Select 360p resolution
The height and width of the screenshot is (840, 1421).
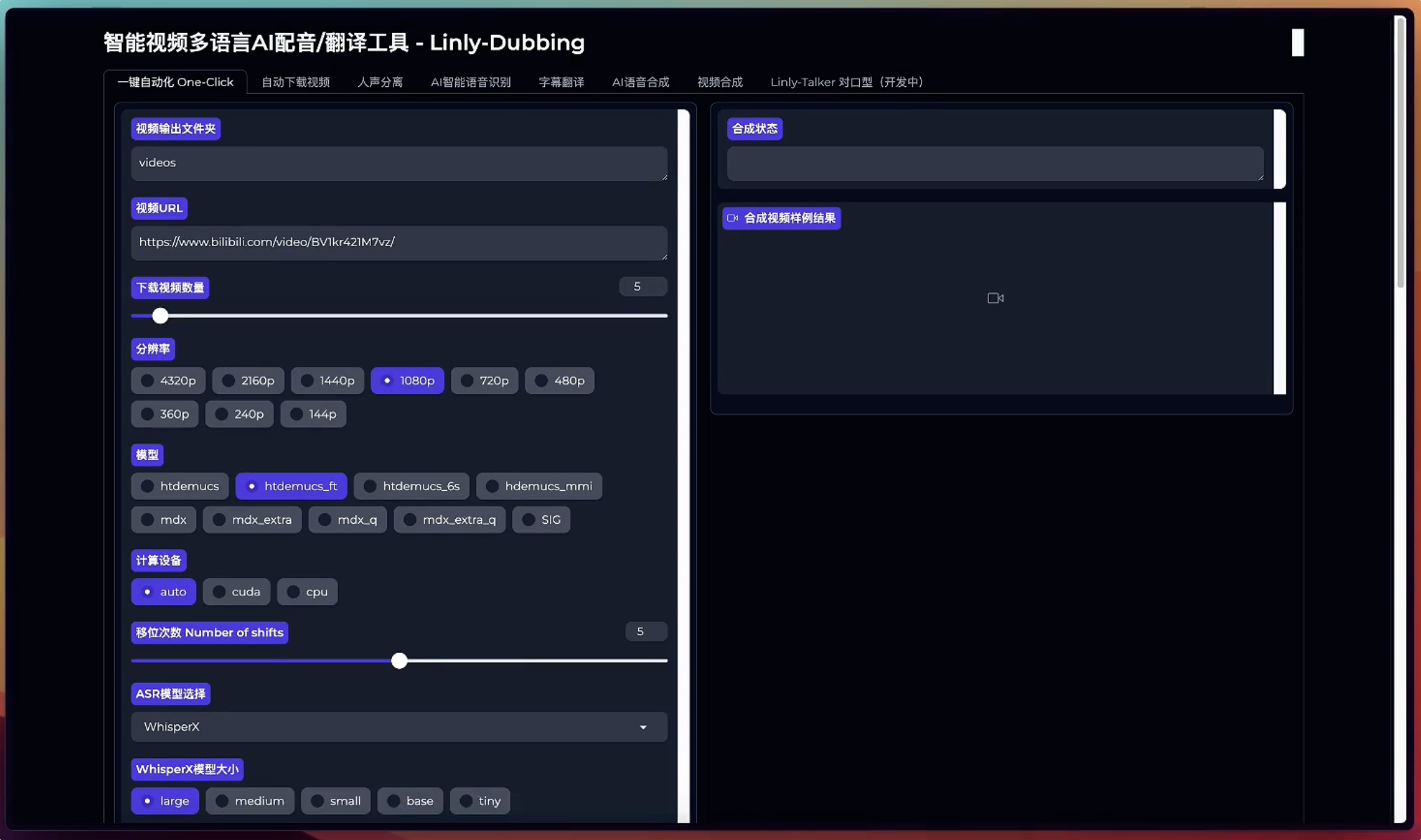[x=164, y=414]
